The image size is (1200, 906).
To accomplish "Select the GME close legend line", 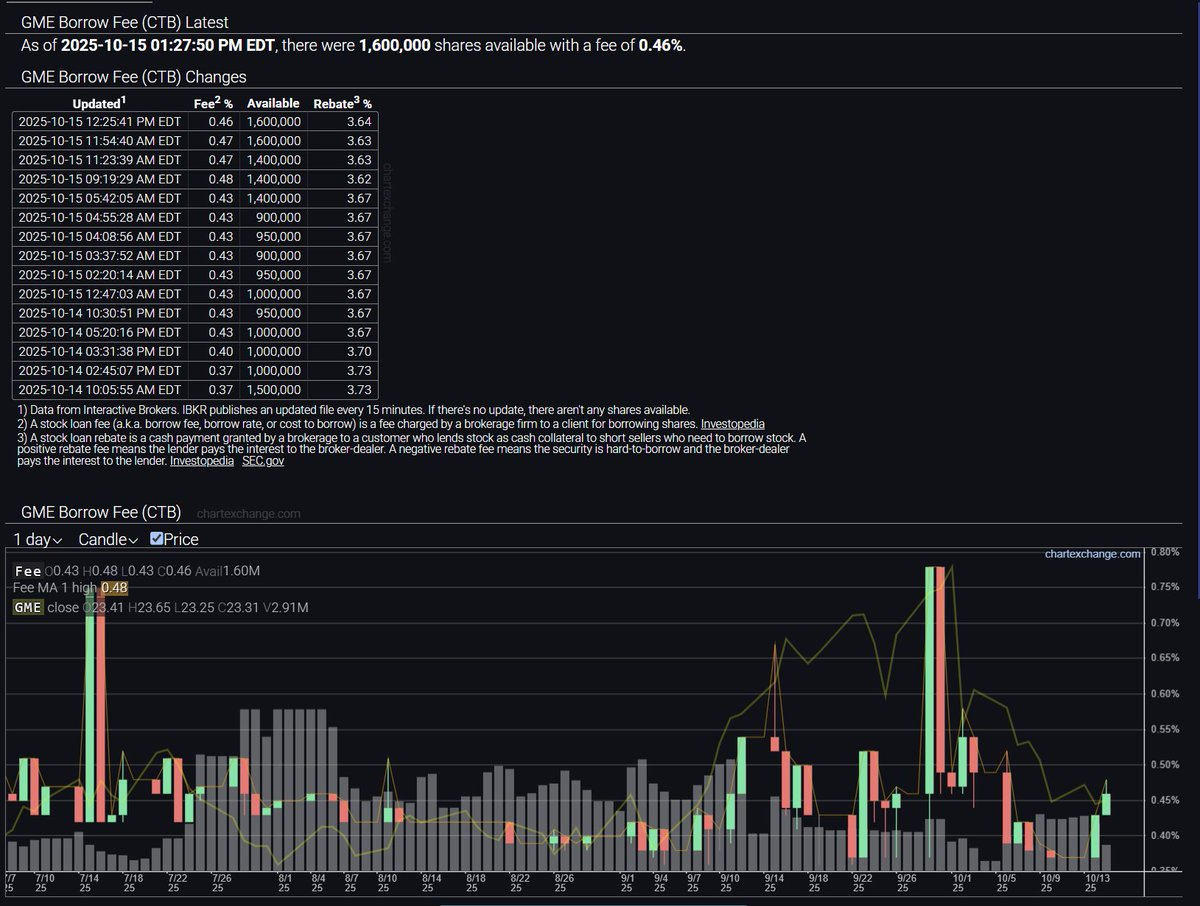I will tap(161, 607).
